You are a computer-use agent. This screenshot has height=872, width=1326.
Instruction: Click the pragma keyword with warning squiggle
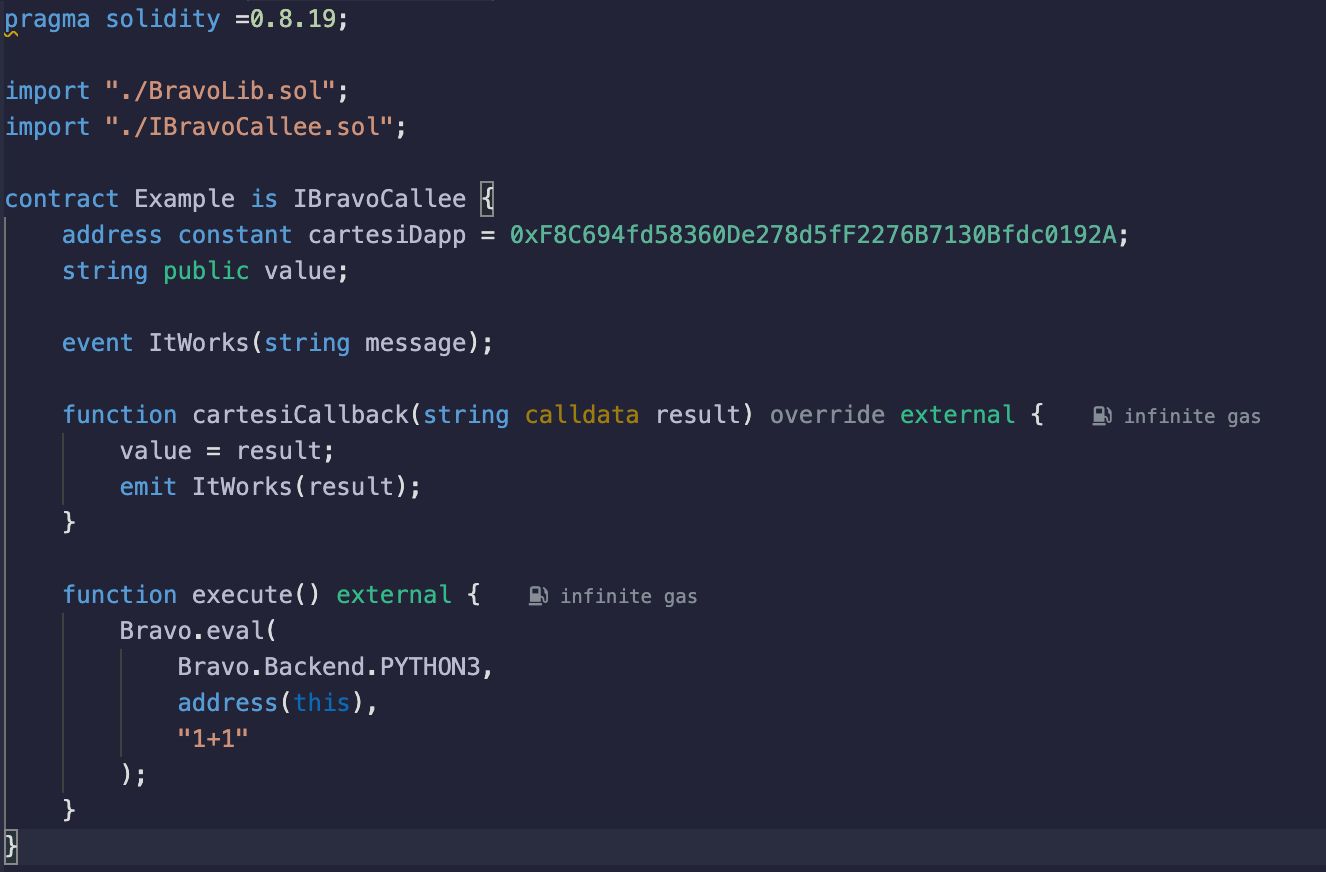click(47, 19)
